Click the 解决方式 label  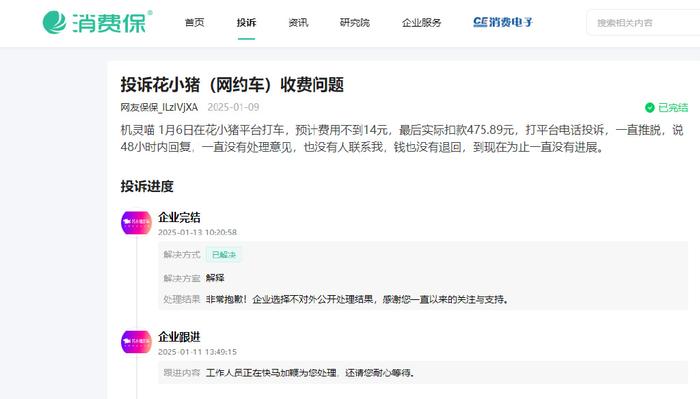[x=182, y=254]
